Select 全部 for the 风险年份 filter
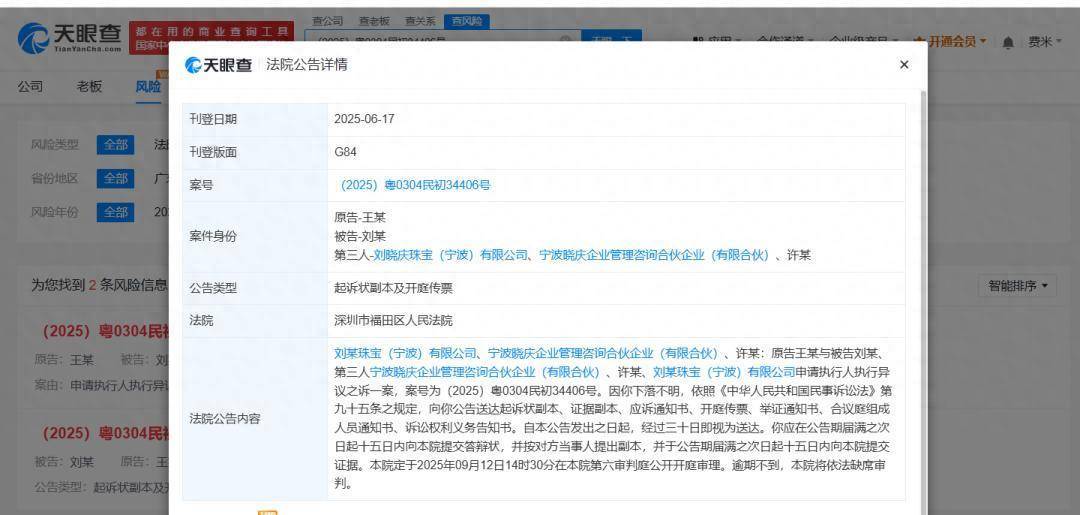 click(x=115, y=212)
